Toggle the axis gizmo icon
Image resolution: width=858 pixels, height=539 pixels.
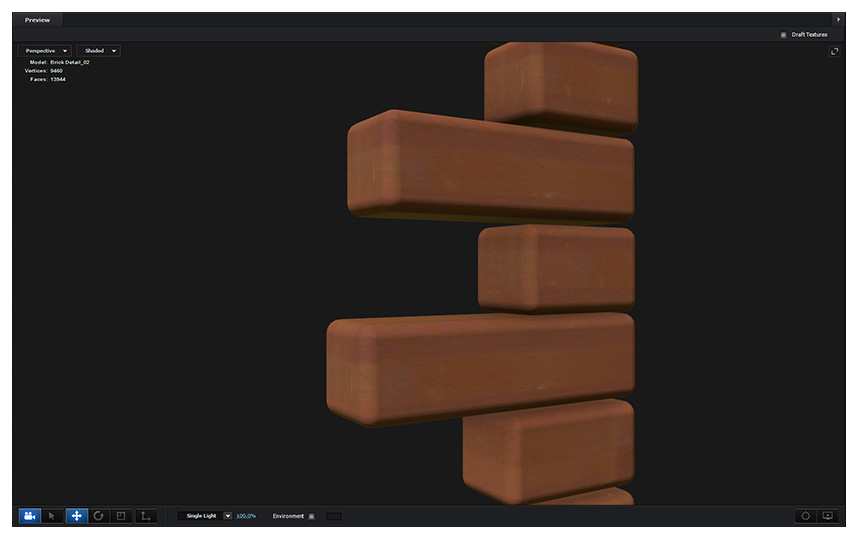tap(146, 516)
